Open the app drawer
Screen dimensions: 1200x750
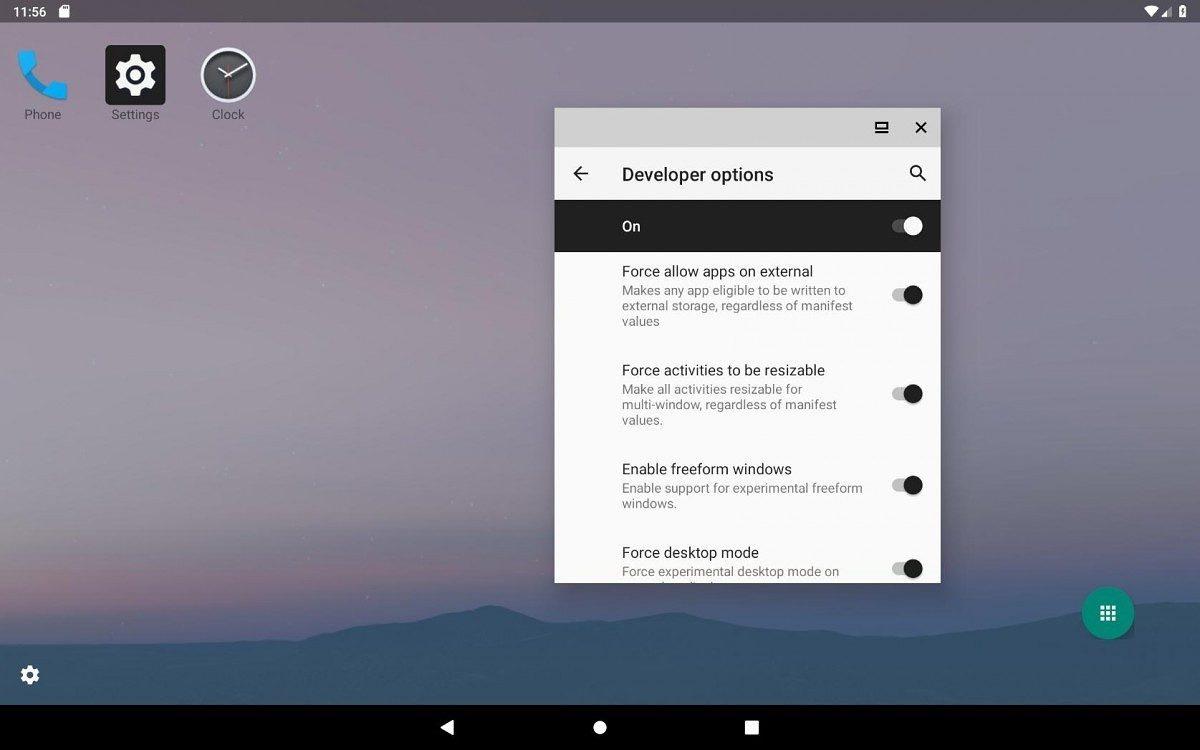point(1108,613)
